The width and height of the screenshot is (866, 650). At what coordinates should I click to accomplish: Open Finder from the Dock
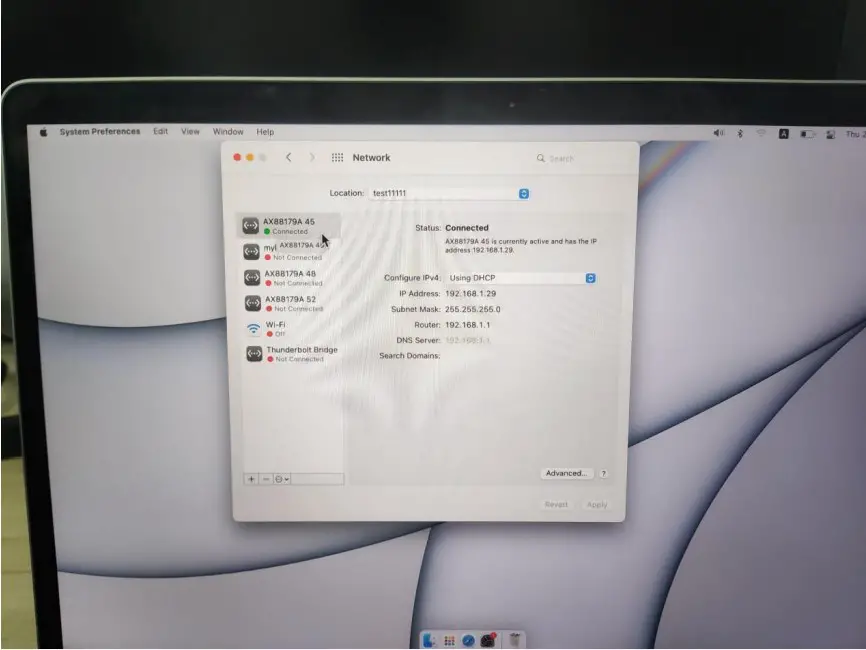click(429, 640)
